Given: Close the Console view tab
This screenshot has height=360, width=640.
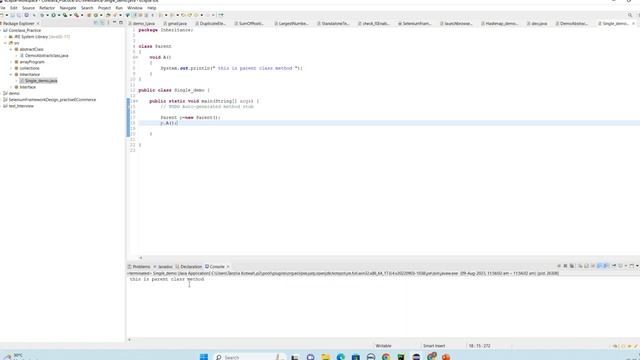Looking at the screenshot, I should 228,267.
